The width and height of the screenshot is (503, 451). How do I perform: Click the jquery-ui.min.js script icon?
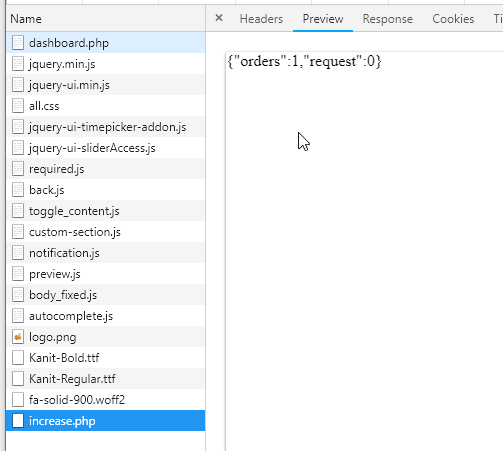pyautogui.click(x=18, y=85)
